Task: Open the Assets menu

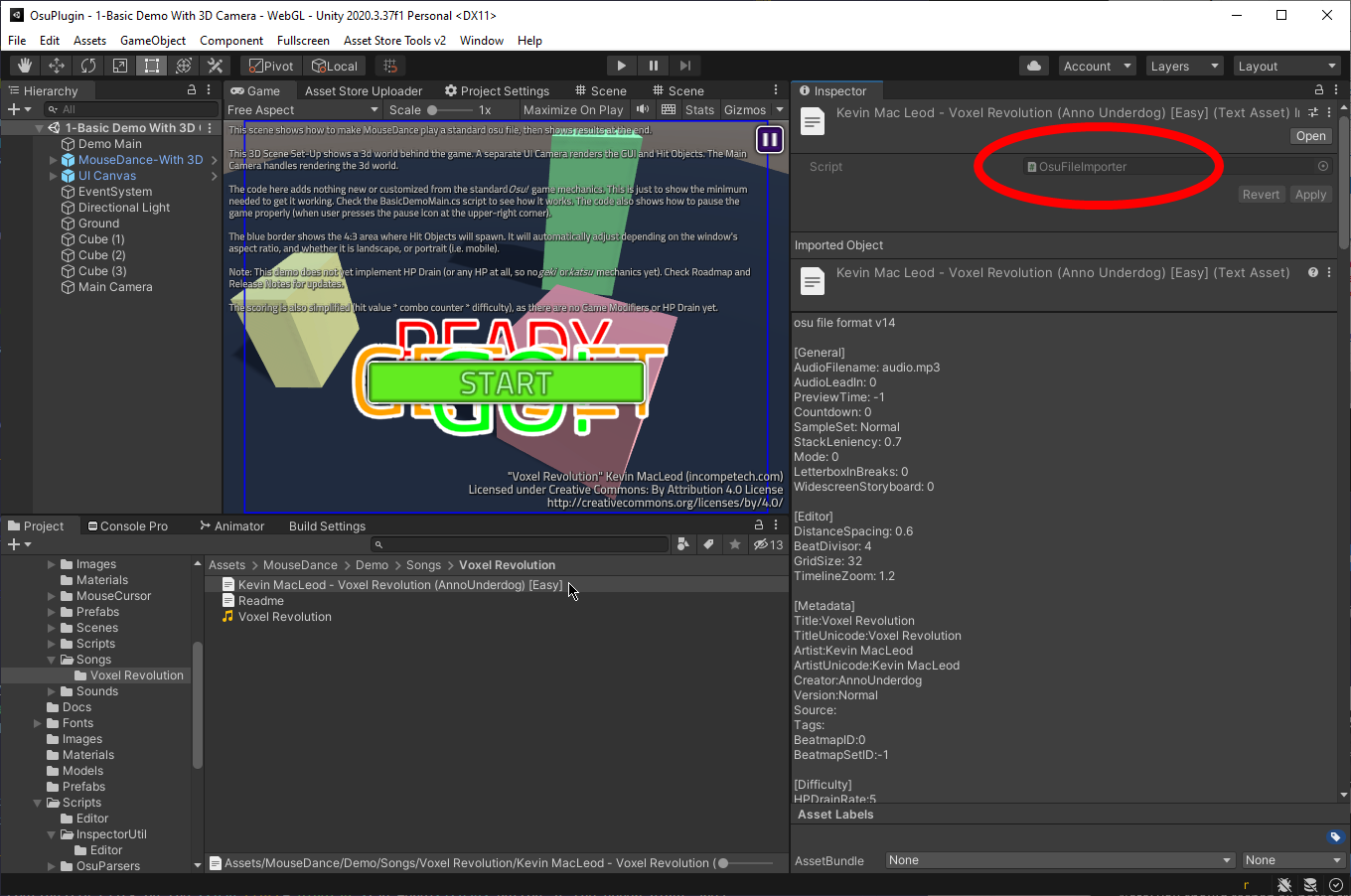Action: coord(89,41)
